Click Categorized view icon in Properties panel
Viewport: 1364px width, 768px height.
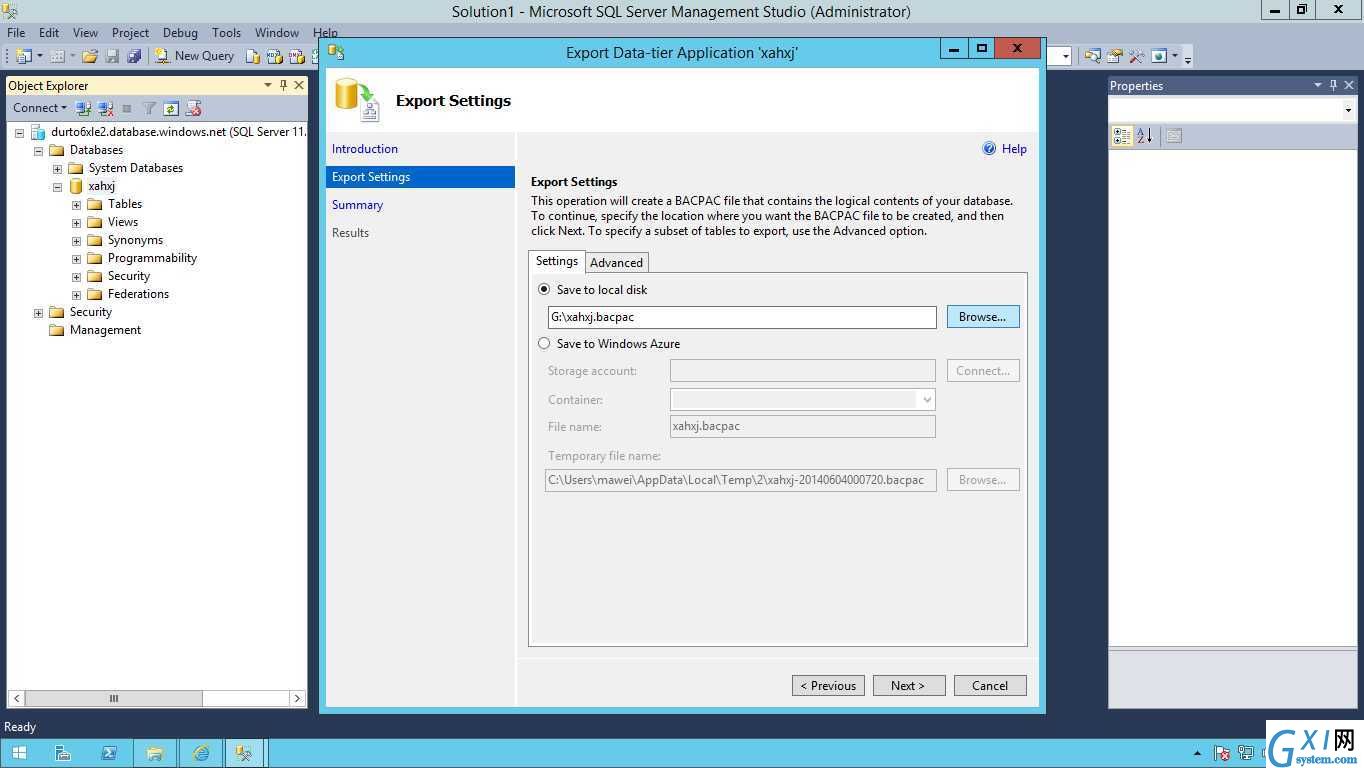tap(1122, 136)
